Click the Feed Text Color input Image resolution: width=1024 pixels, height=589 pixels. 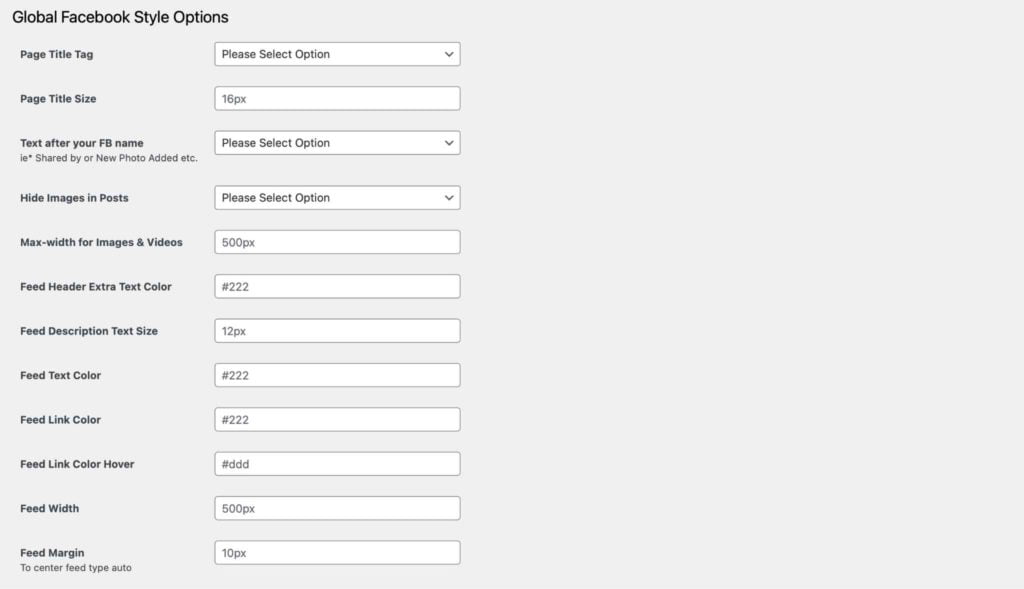pyautogui.click(x=337, y=375)
